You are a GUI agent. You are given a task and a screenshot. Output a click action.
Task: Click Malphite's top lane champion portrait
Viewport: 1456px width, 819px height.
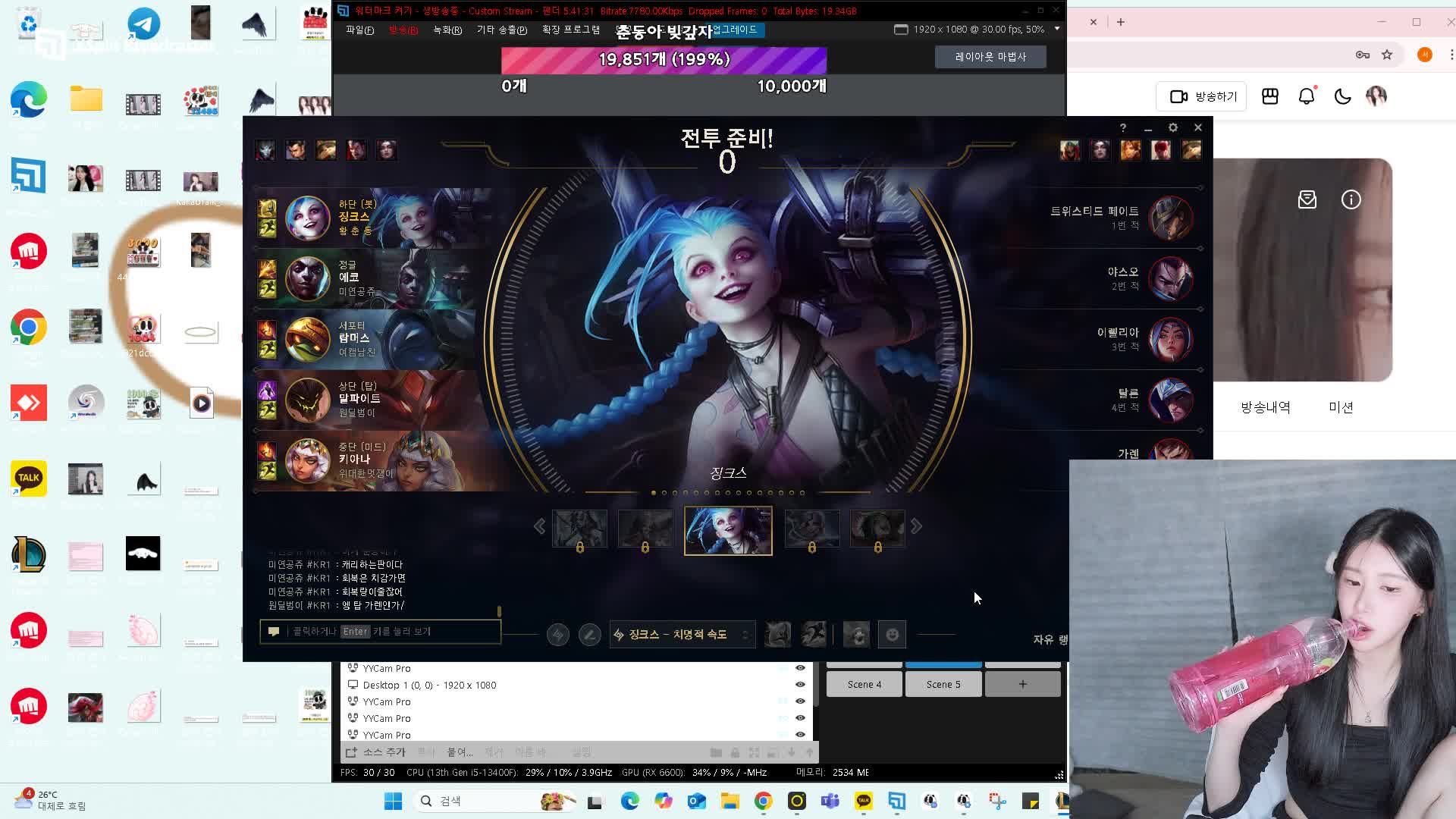(307, 400)
